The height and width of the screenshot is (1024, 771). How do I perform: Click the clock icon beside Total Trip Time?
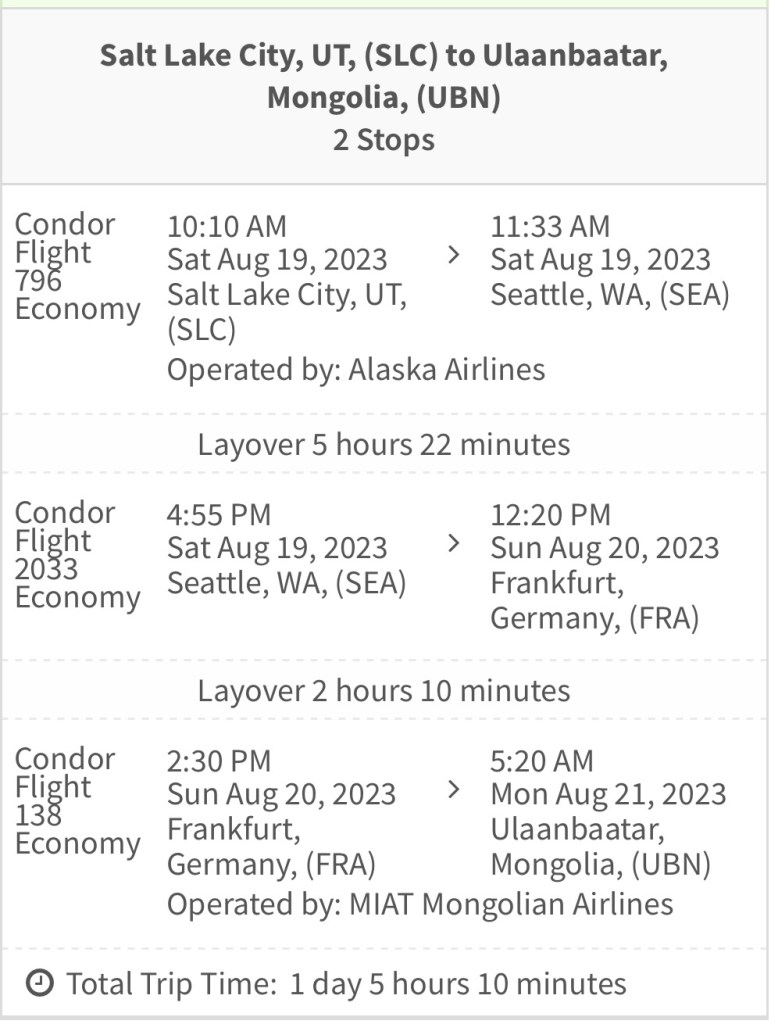[x=38, y=983]
